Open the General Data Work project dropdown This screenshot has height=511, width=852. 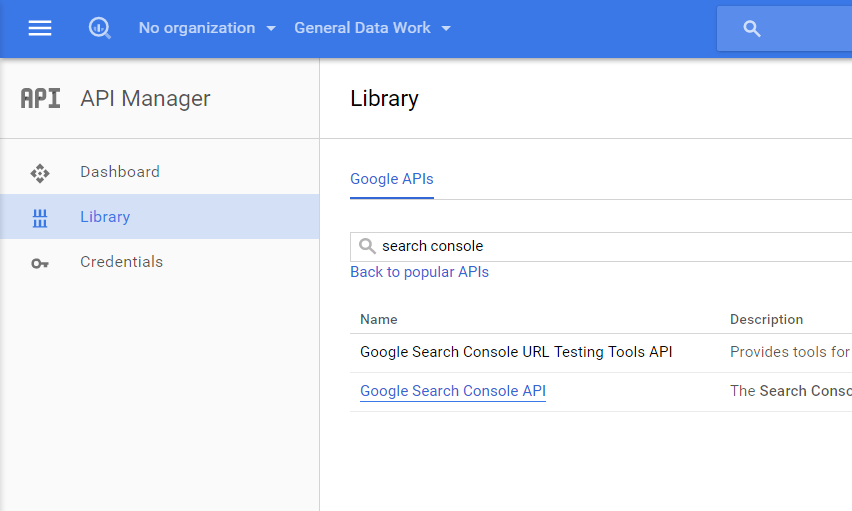372,28
